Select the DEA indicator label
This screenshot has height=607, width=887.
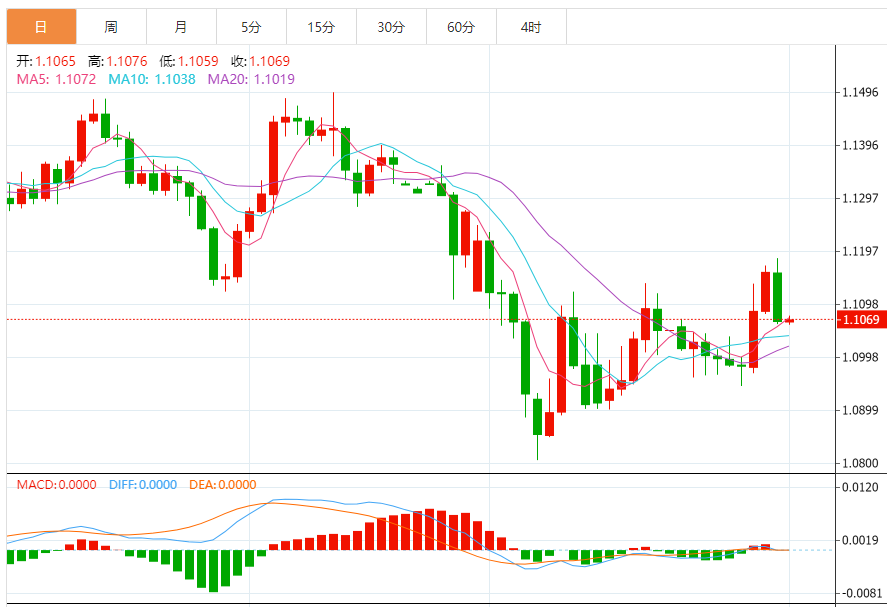221,485
